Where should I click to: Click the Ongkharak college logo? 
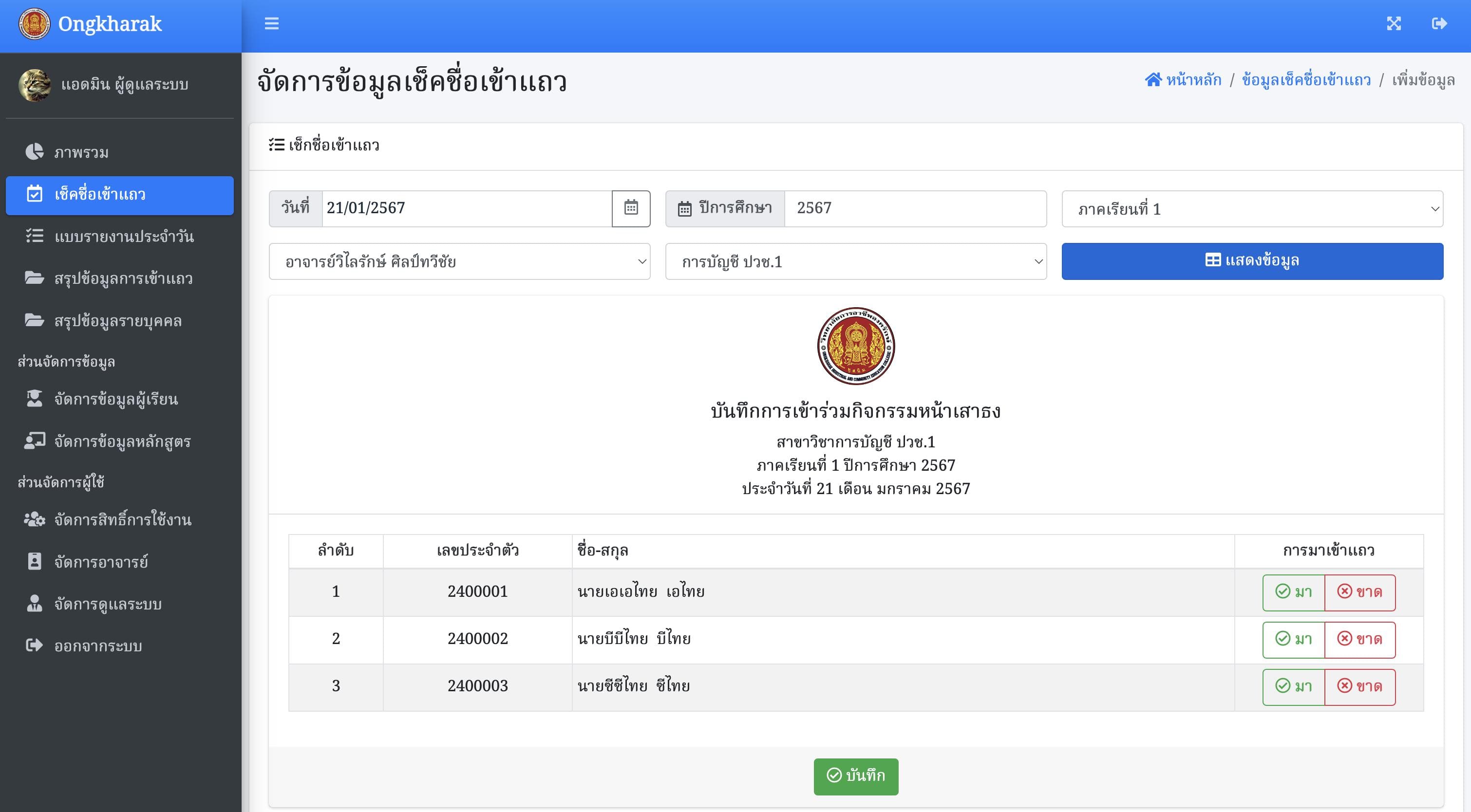34,24
